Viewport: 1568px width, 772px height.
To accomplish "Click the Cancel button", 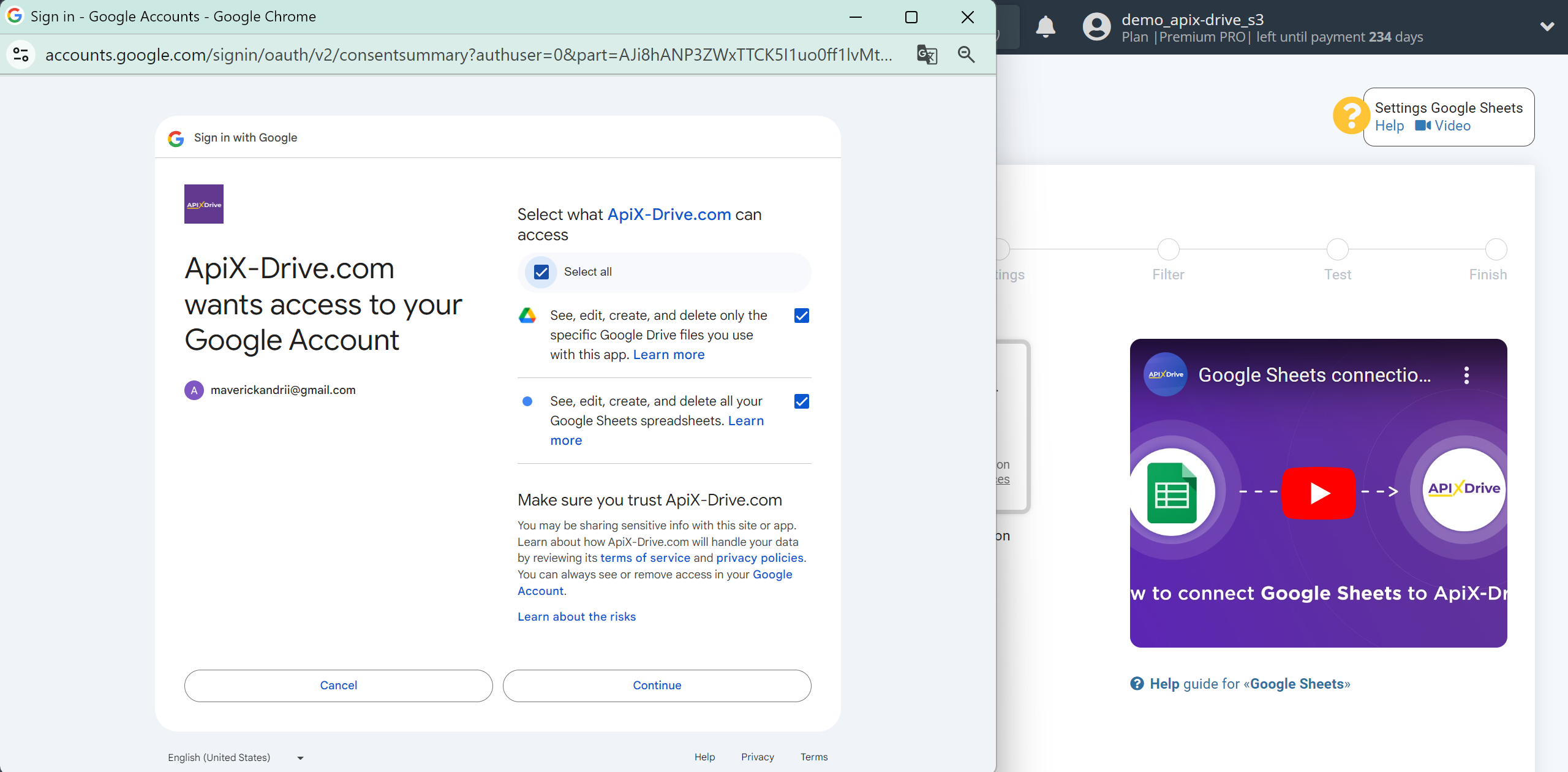I will pyautogui.click(x=338, y=685).
